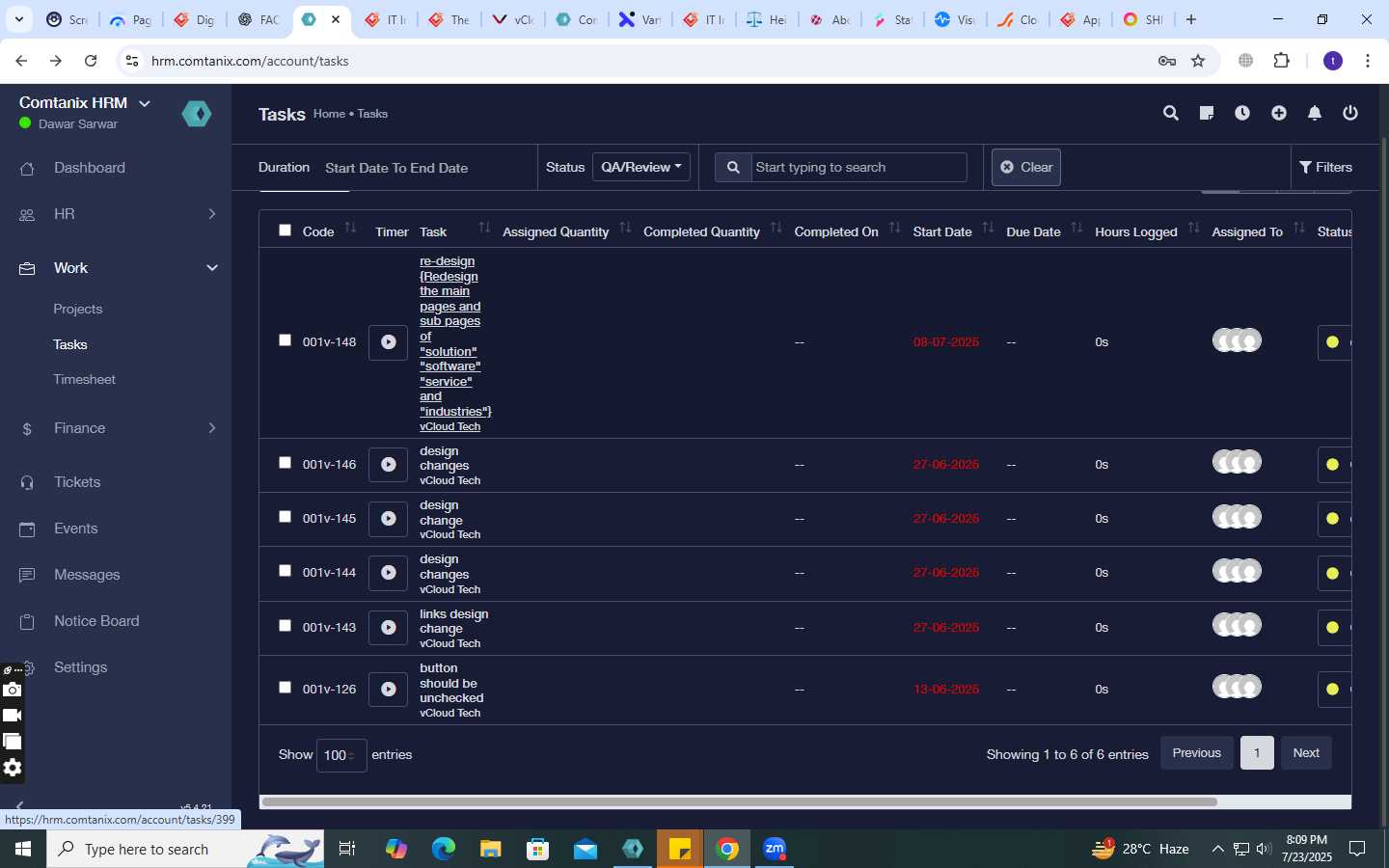The image size is (1389, 868).
Task: Click the Messages icon in sidebar
Action: 27,575
